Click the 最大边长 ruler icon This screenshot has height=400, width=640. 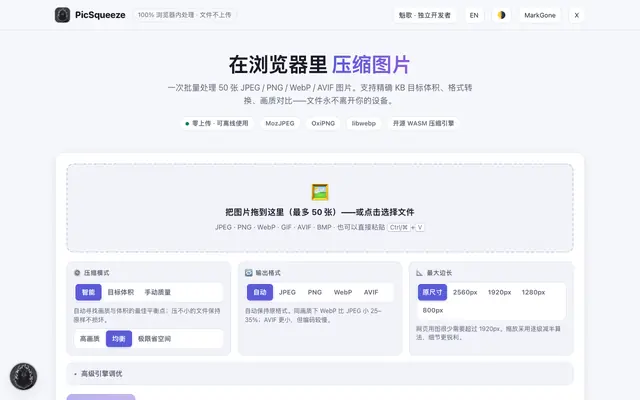click(420, 273)
